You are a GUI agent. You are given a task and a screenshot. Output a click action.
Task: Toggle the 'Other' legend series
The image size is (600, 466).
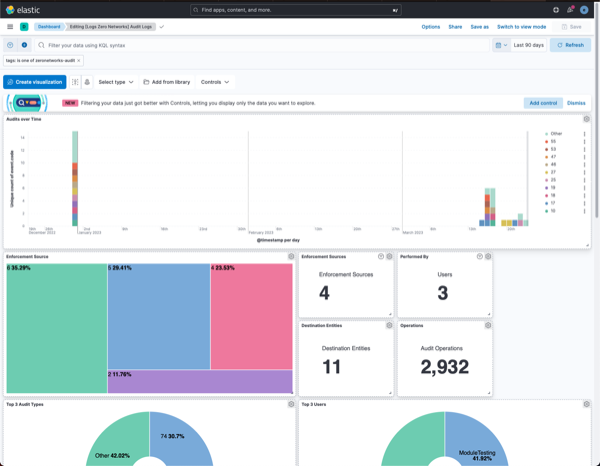pyautogui.click(x=554, y=133)
